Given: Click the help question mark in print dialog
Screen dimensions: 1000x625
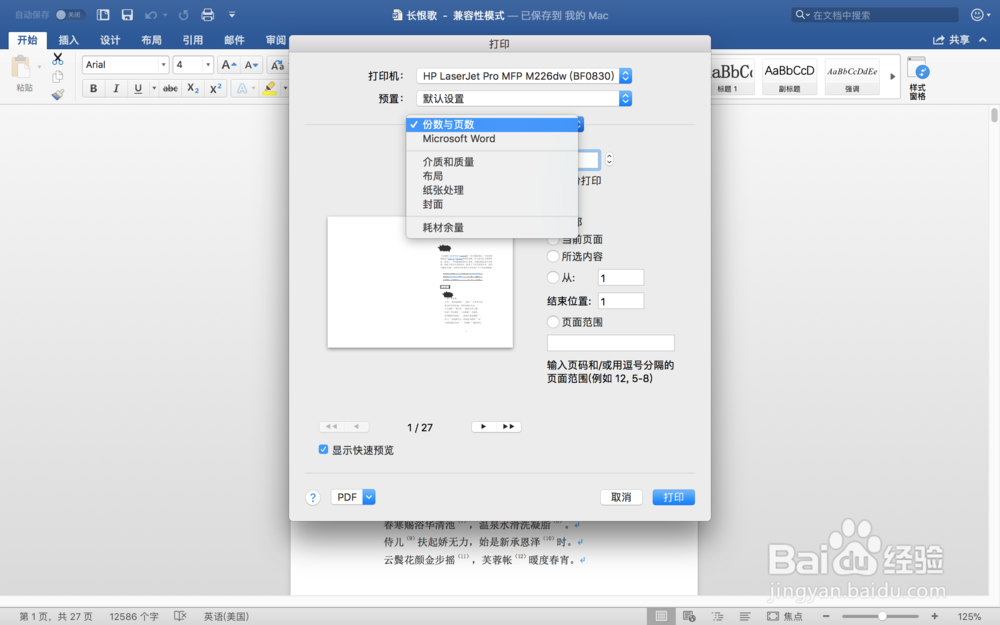Looking at the screenshot, I should [x=312, y=497].
